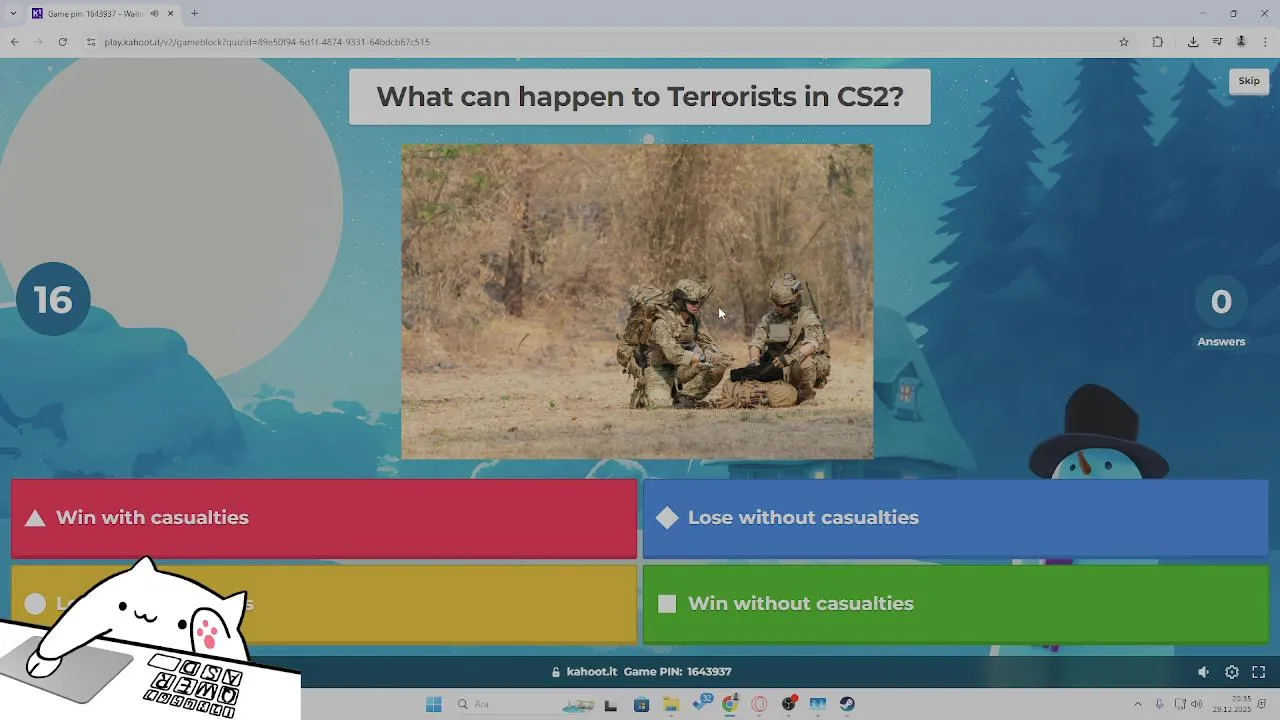Open Google Chrome from the taskbar
The width and height of the screenshot is (1280, 720).
tap(730, 705)
